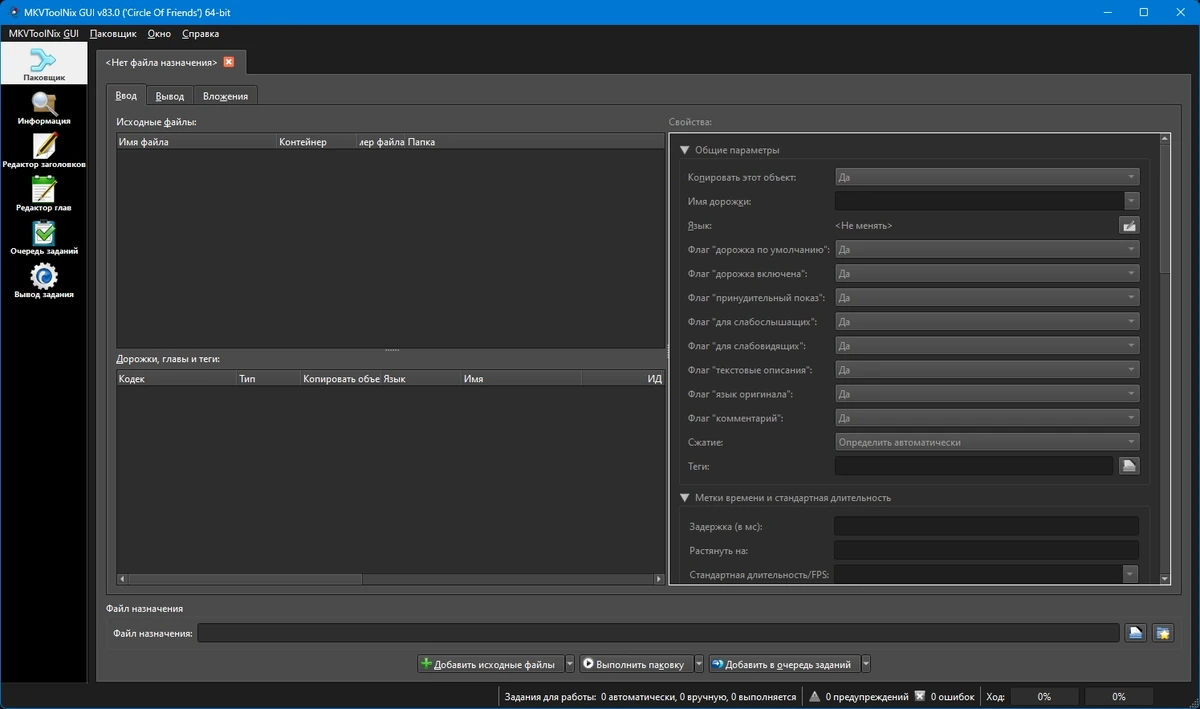Screen dimensions: 1200x709
Task: Open Копировать этот объект dropdown
Action: point(987,177)
